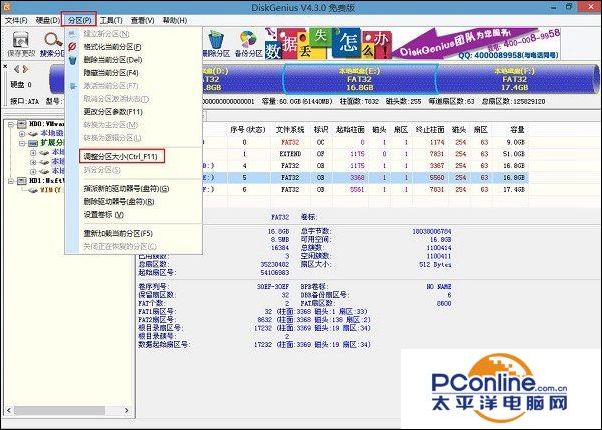602x430 pixels.
Task: Select the F: FAT32 17.4GB partition bar
Action: click(x=516, y=79)
